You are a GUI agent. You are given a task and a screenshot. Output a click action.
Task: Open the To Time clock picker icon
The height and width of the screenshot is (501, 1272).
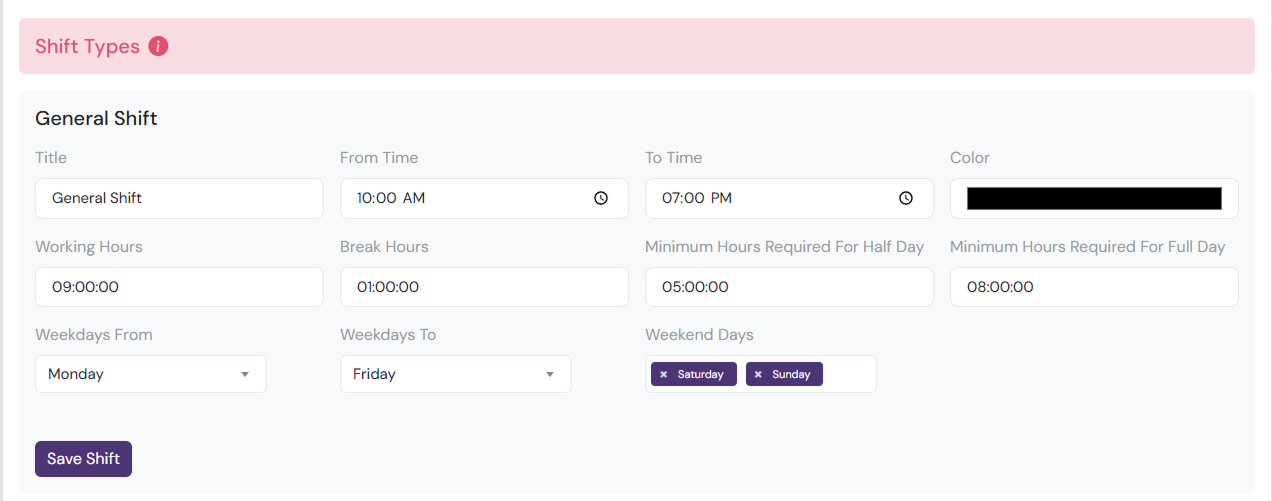coord(906,198)
